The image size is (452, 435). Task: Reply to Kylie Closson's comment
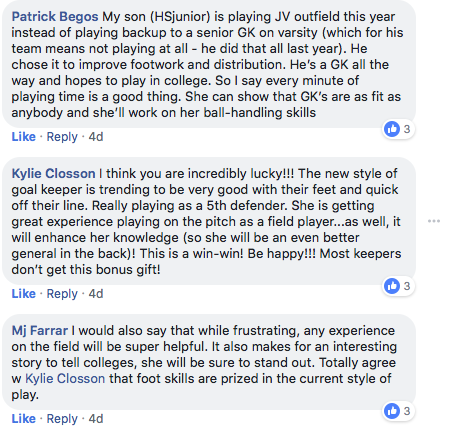62,294
